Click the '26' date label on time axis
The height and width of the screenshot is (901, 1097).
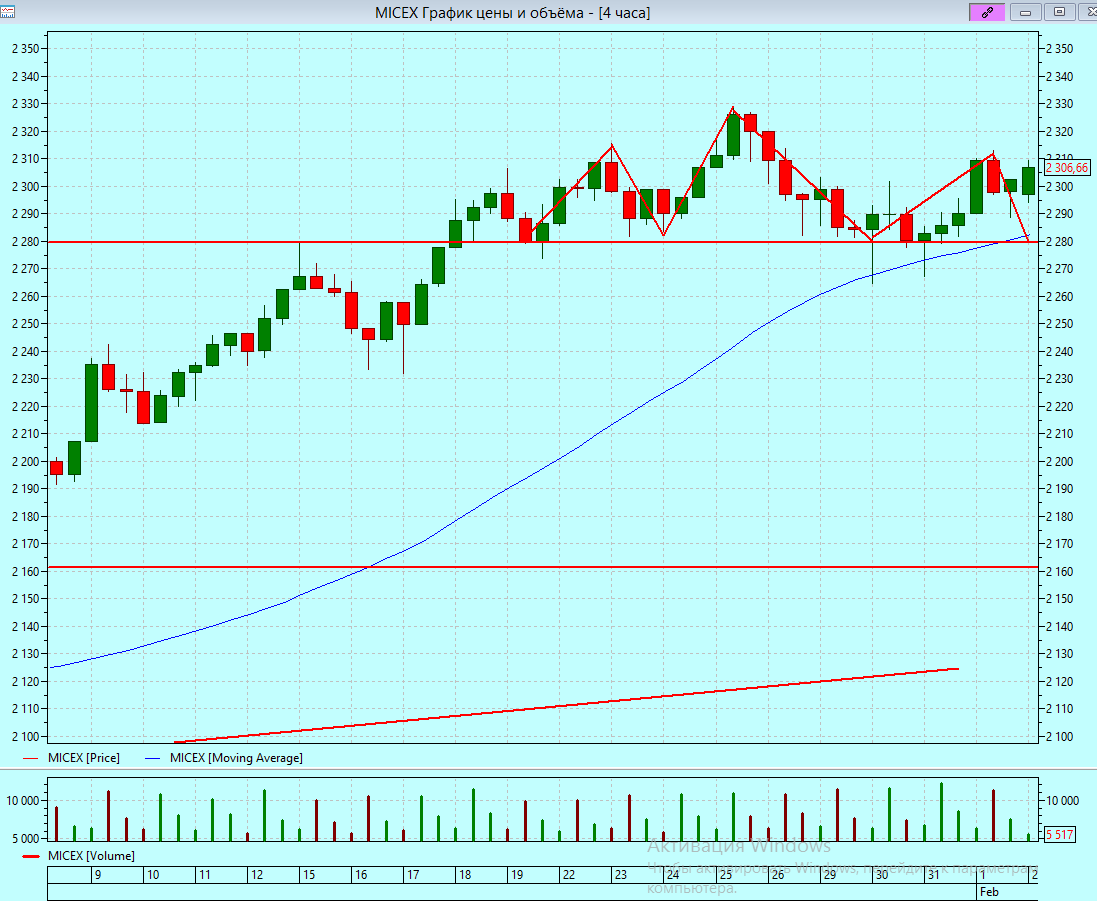[x=777, y=874]
